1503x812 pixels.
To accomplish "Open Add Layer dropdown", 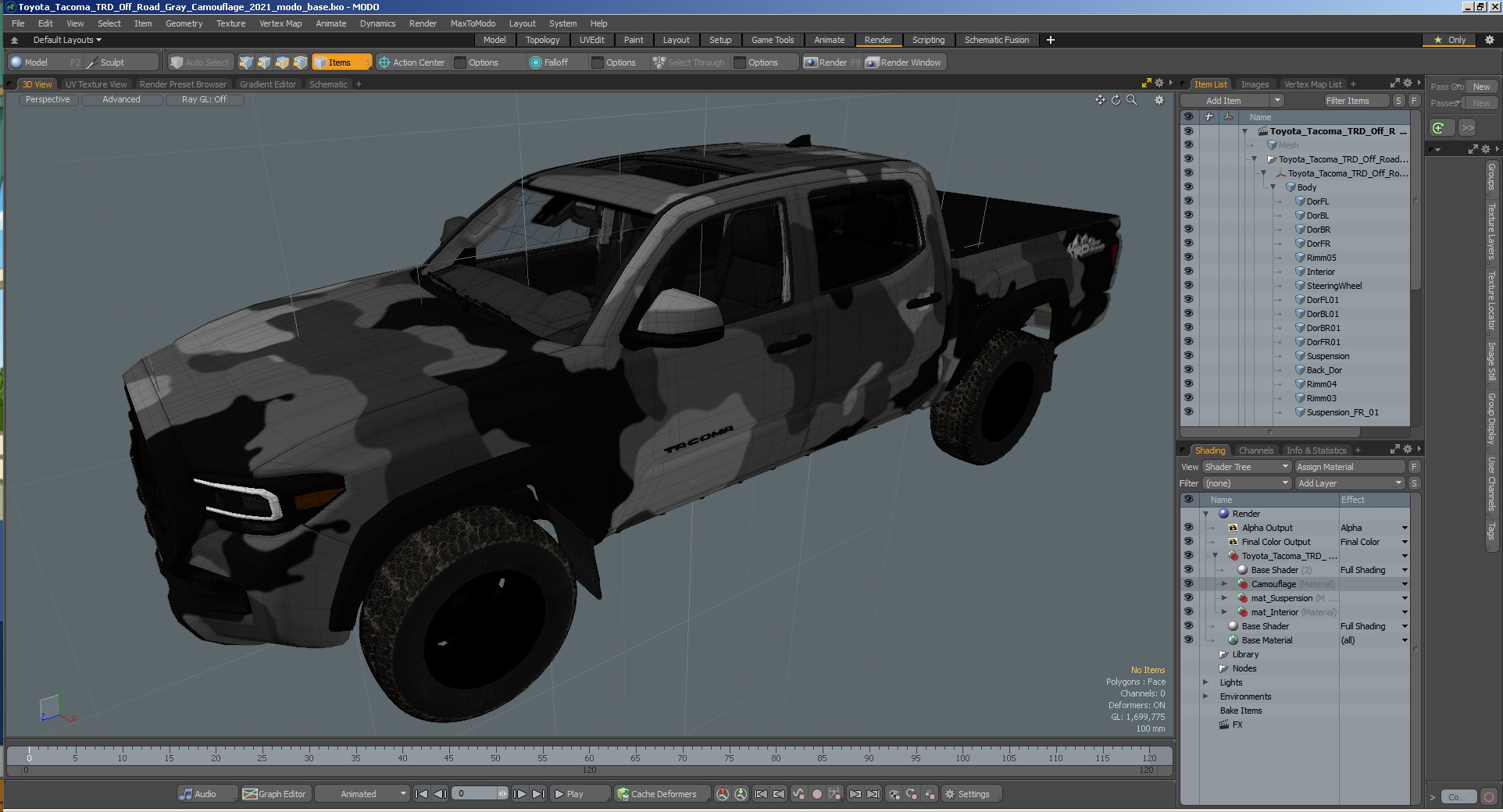I will 1350,483.
